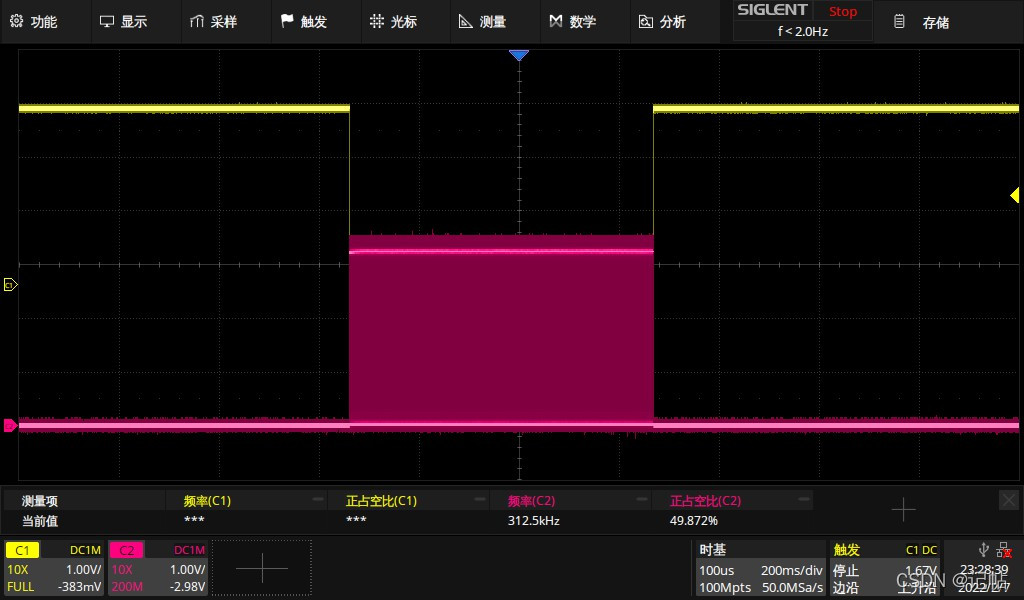Click the C1 -383mV offset value
The image size is (1024, 600).
[80, 586]
